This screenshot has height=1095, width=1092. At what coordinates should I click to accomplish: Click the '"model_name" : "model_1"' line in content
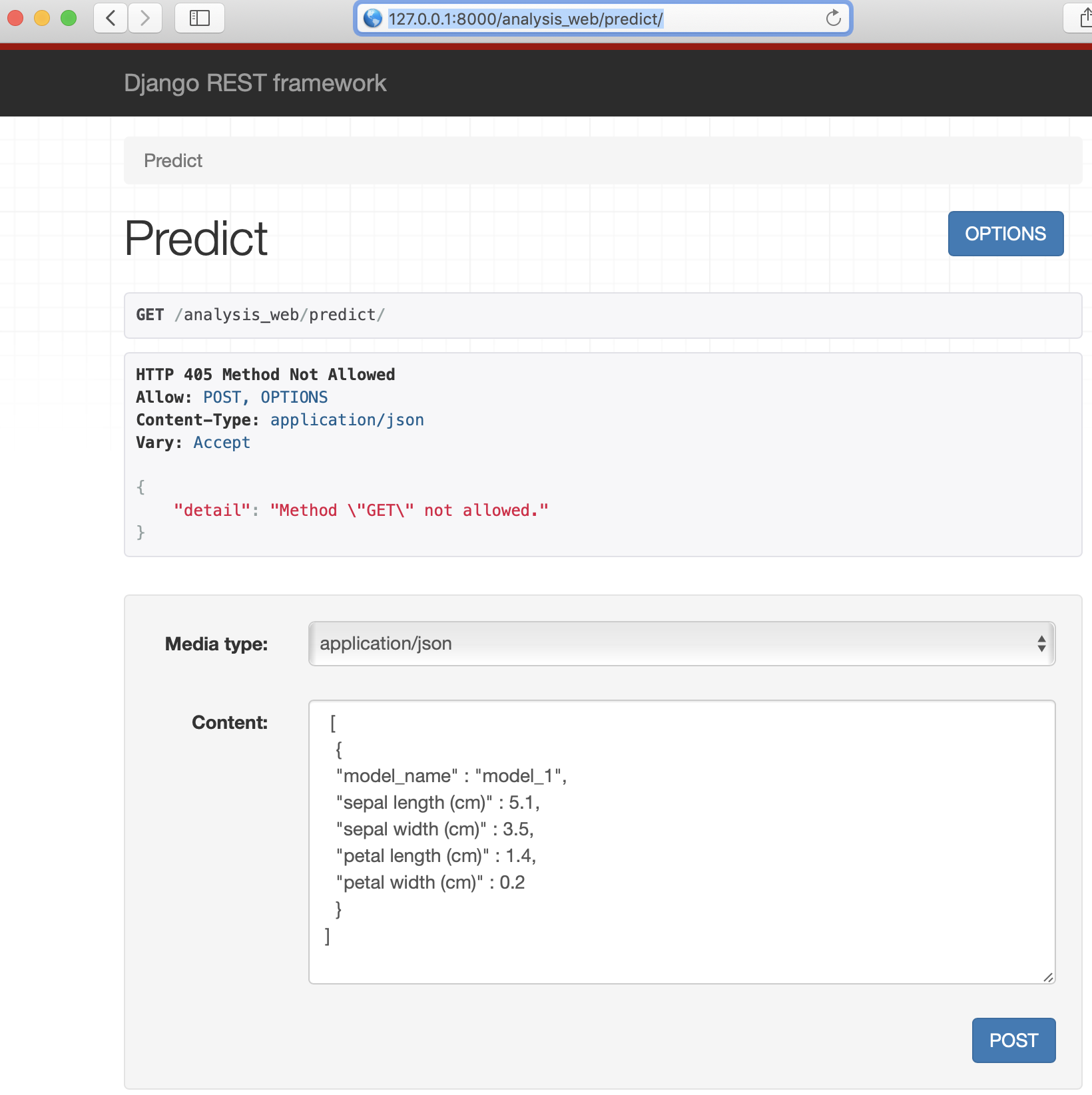pyautogui.click(x=451, y=776)
